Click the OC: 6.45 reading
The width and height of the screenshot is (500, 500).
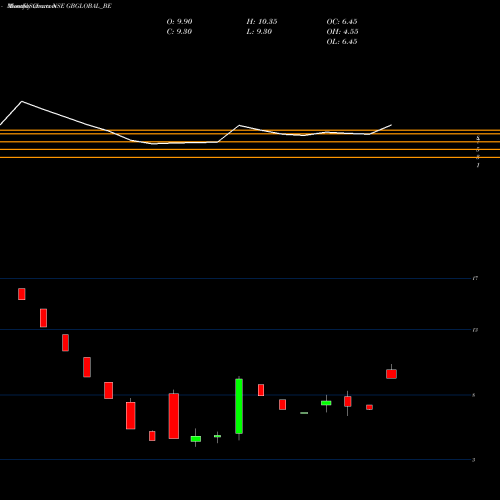point(342,22)
